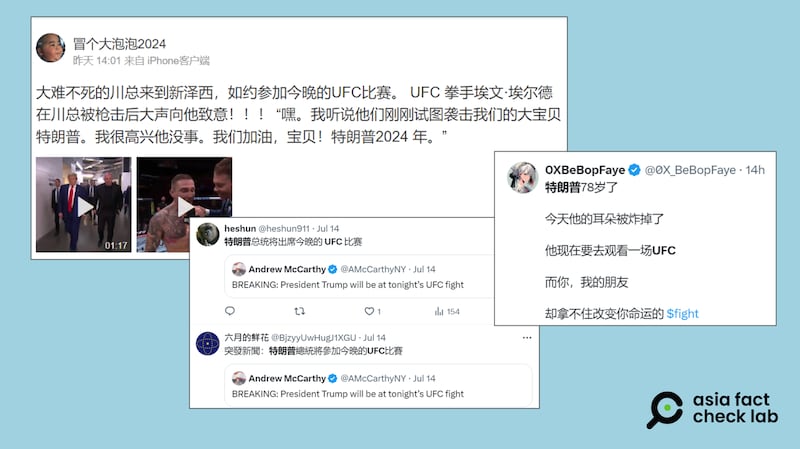Image resolution: width=800 pixels, height=449 pixels.
Task: Open Andrew McCarthy quoted tweet under heshun
Action: click(x=360, y=277)
